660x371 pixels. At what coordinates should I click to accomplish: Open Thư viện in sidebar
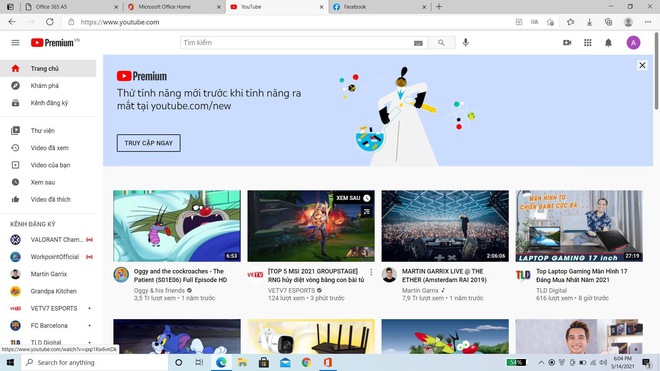[x=48, y=131]
